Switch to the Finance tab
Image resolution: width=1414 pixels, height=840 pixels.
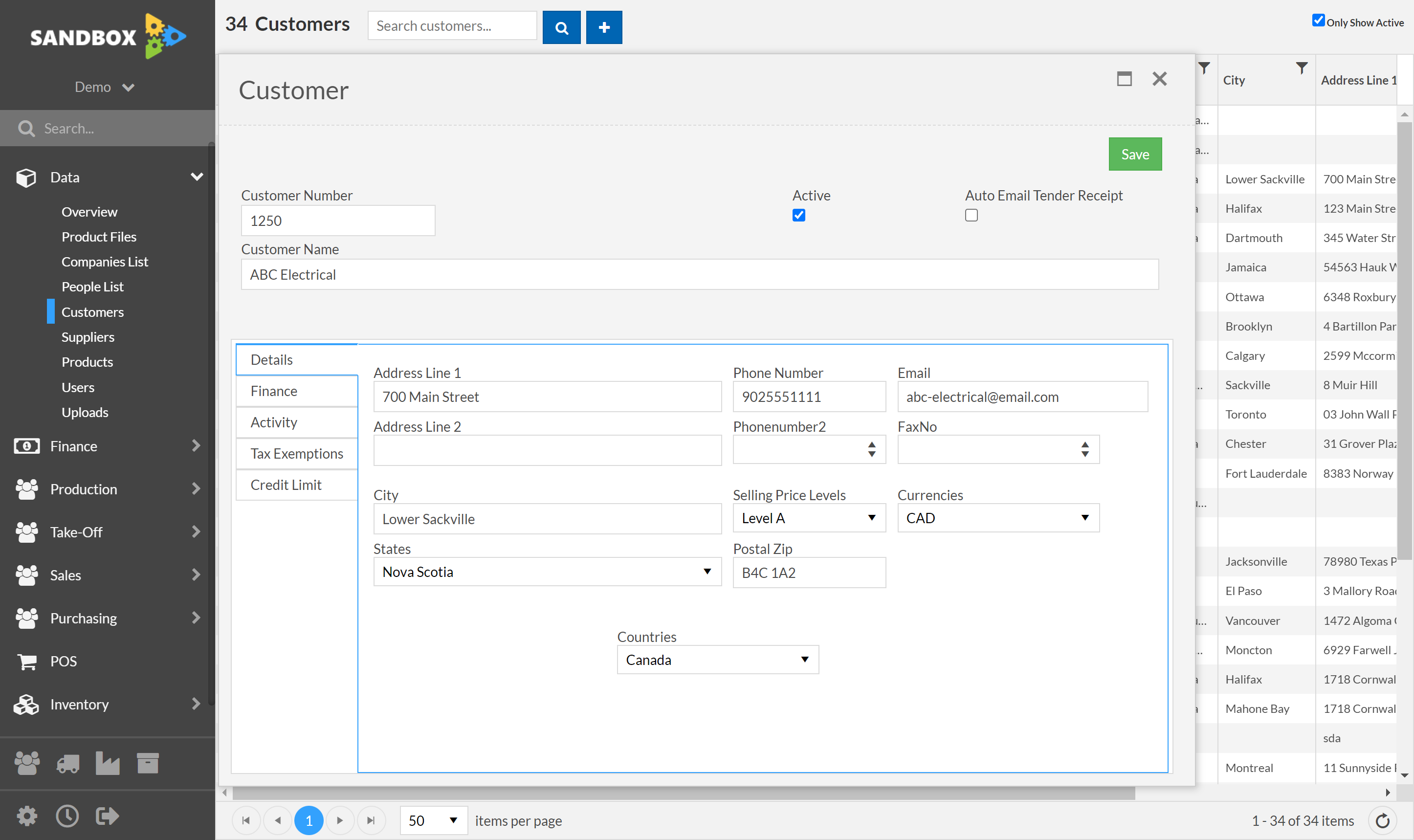tap(297, 391)
